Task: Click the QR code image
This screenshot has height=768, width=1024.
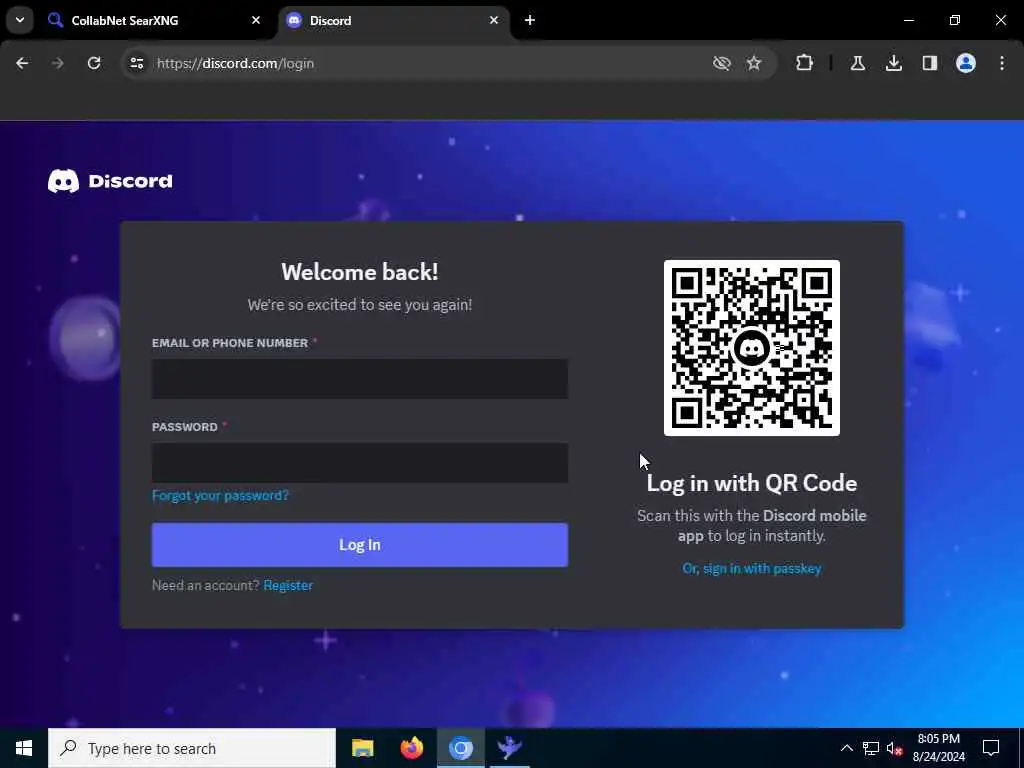Action: (x=752, y=348)
